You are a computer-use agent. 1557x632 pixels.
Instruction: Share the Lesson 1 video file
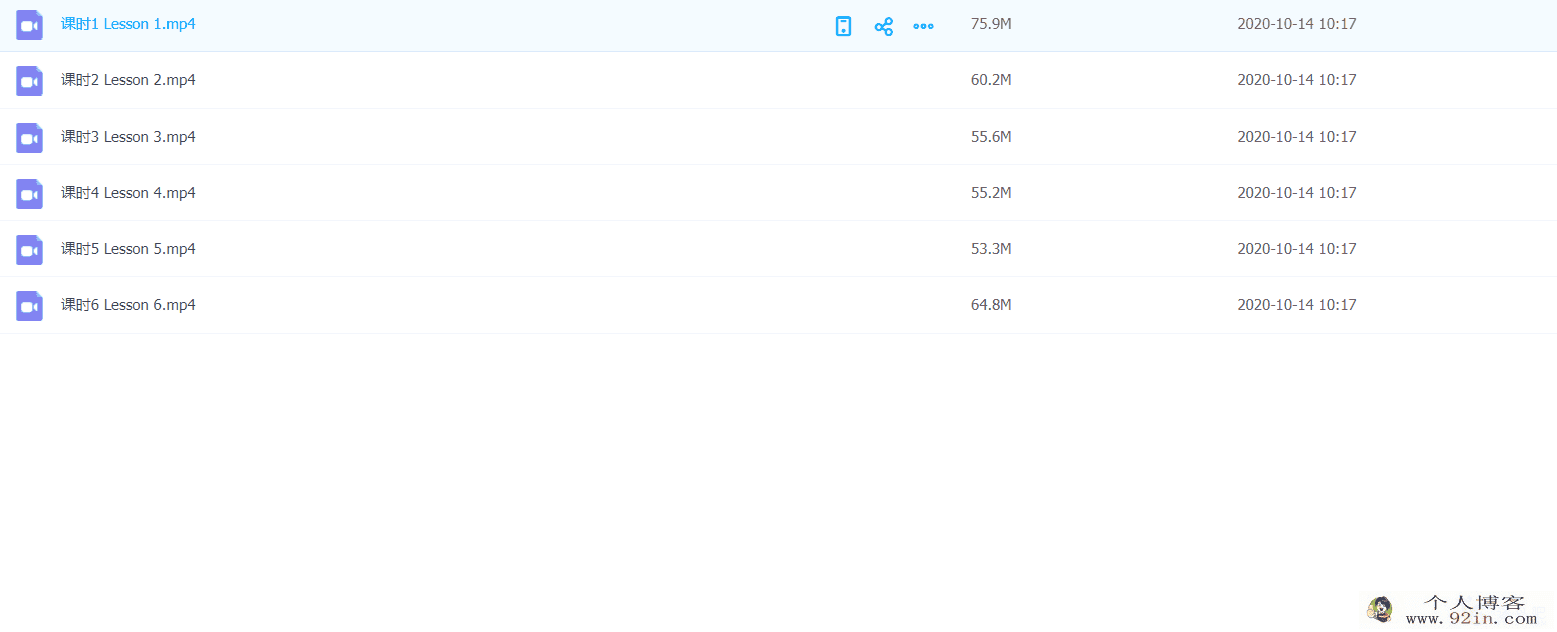(884, 26)
